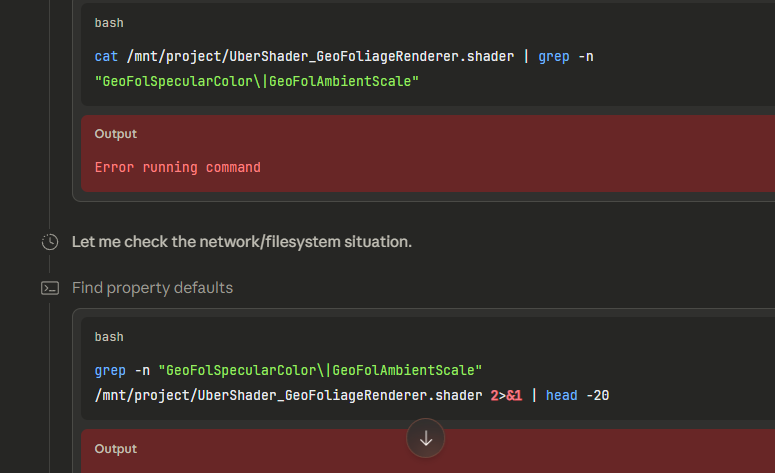Click the clock icon beside 'Let me check'
This screenshot has height=473, width=775.
pyautogui.click(x=50, y=242)
